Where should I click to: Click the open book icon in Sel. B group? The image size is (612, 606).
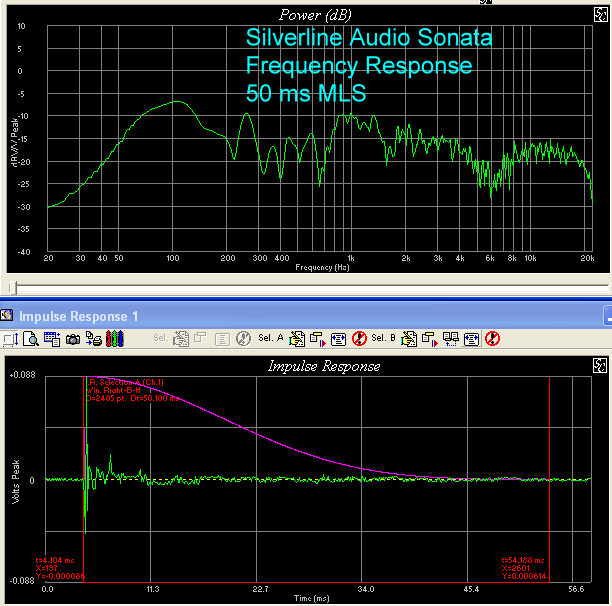[450, 339]
